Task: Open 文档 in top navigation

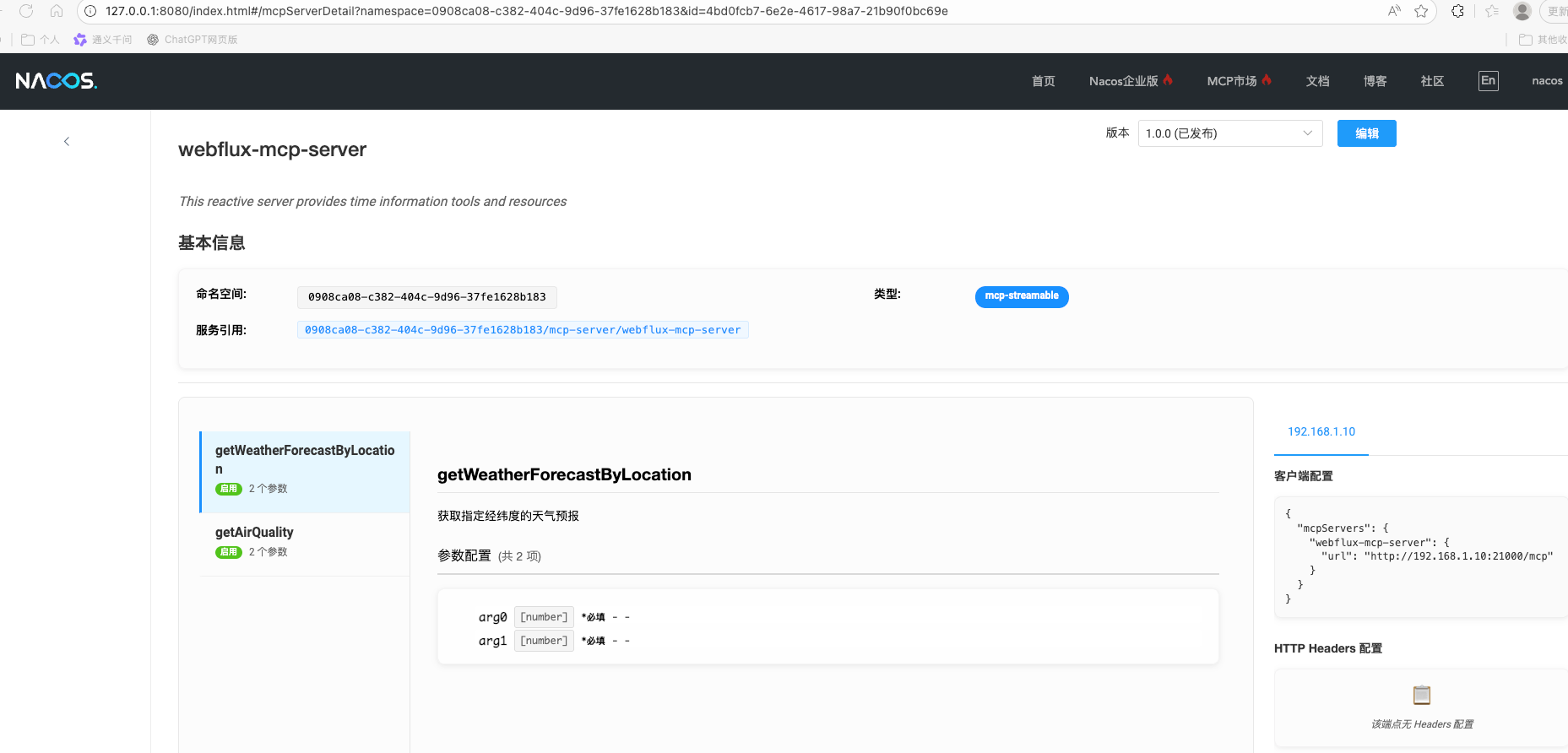Action: [1318, 81]
